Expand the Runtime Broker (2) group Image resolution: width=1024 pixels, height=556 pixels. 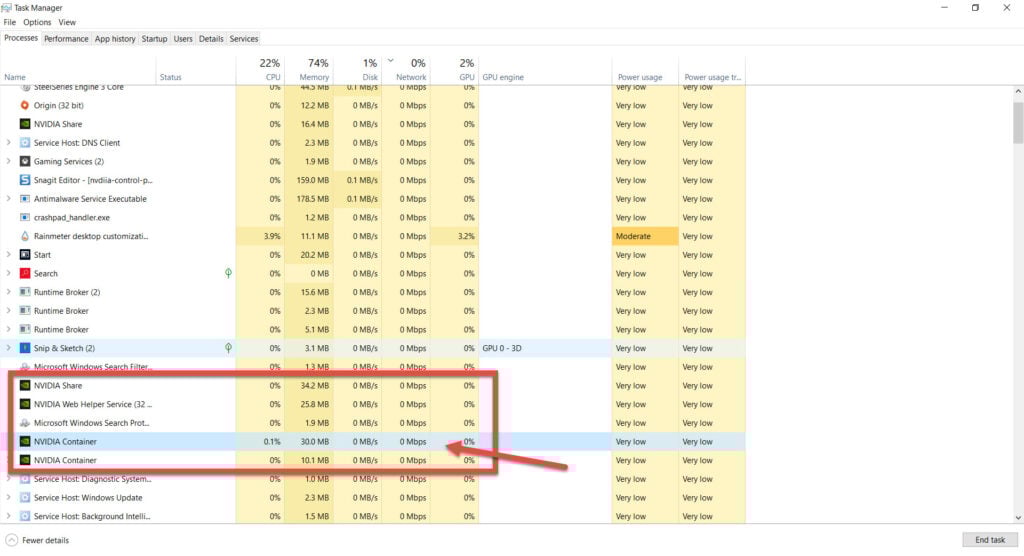point(8,292)
